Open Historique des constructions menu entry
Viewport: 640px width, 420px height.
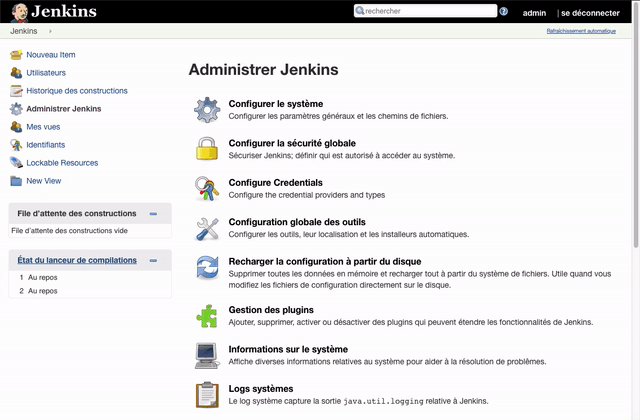tap(77, 91)
